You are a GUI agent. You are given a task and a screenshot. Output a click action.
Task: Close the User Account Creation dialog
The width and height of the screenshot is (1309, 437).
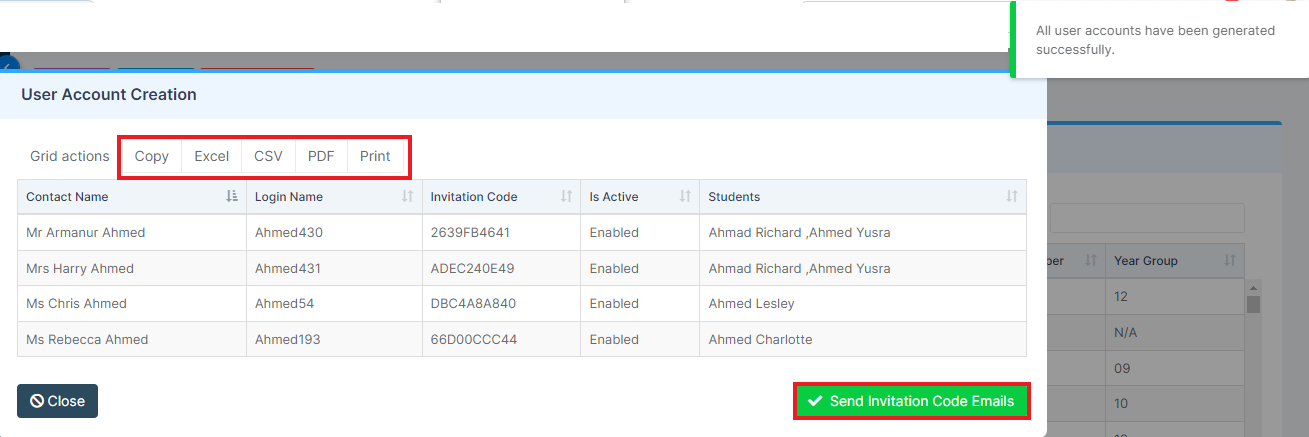click(57, 401)
